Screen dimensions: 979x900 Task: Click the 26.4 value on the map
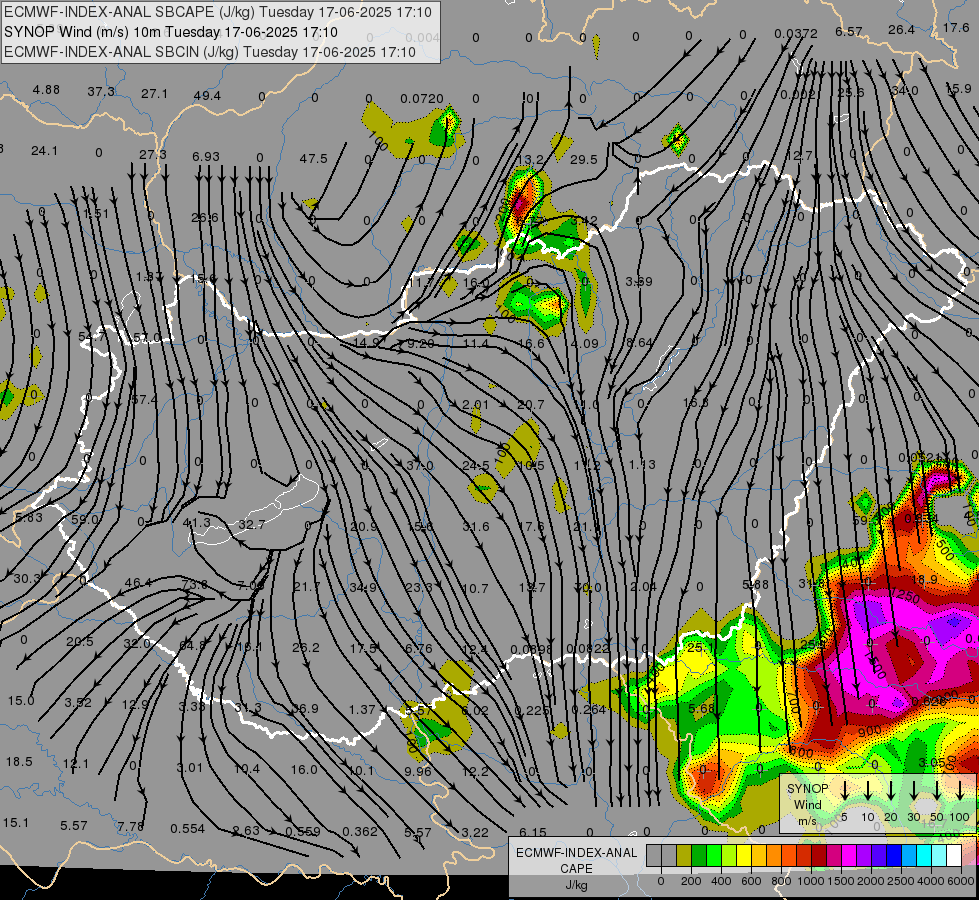coord(902,30)
